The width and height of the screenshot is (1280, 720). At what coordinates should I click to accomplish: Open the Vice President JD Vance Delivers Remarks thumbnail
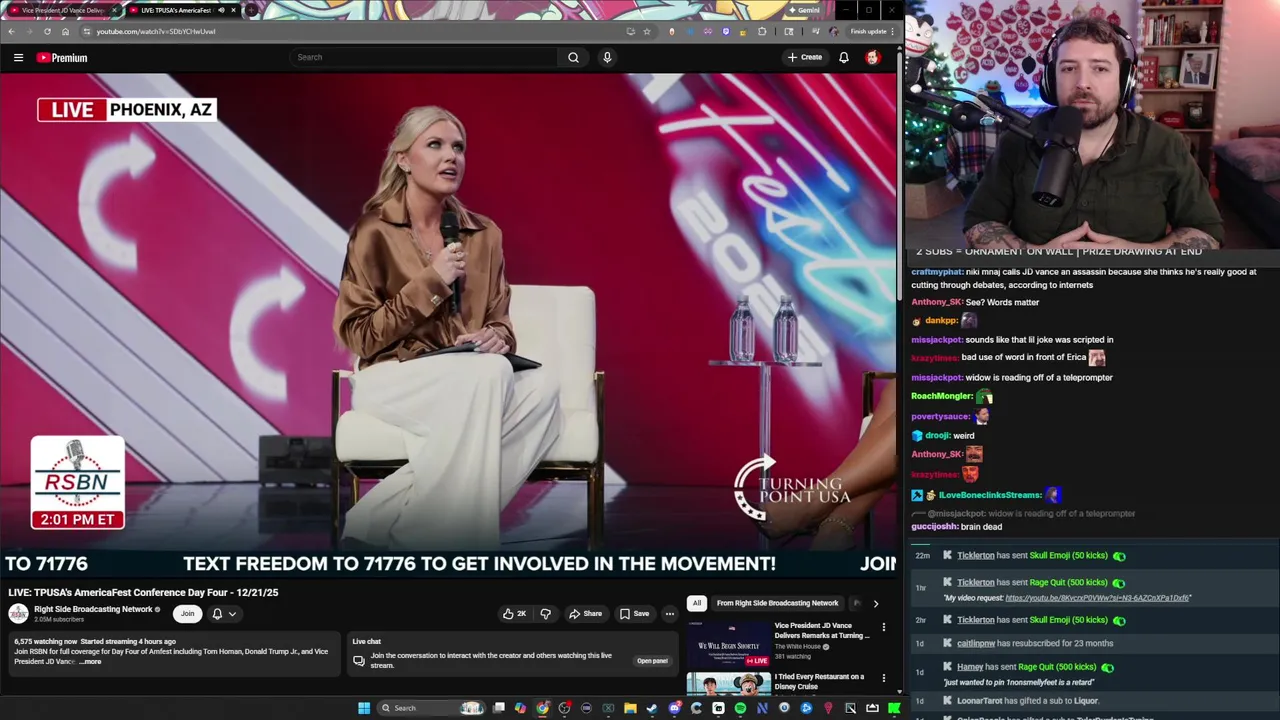coord(728,643)
